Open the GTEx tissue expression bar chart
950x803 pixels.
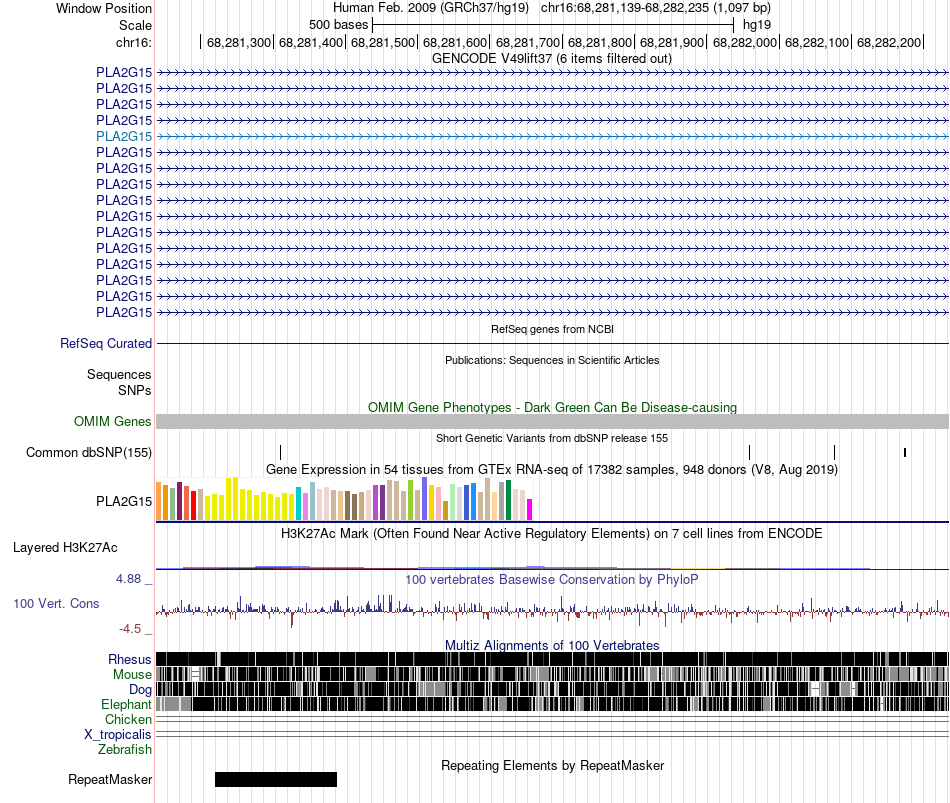344,499
